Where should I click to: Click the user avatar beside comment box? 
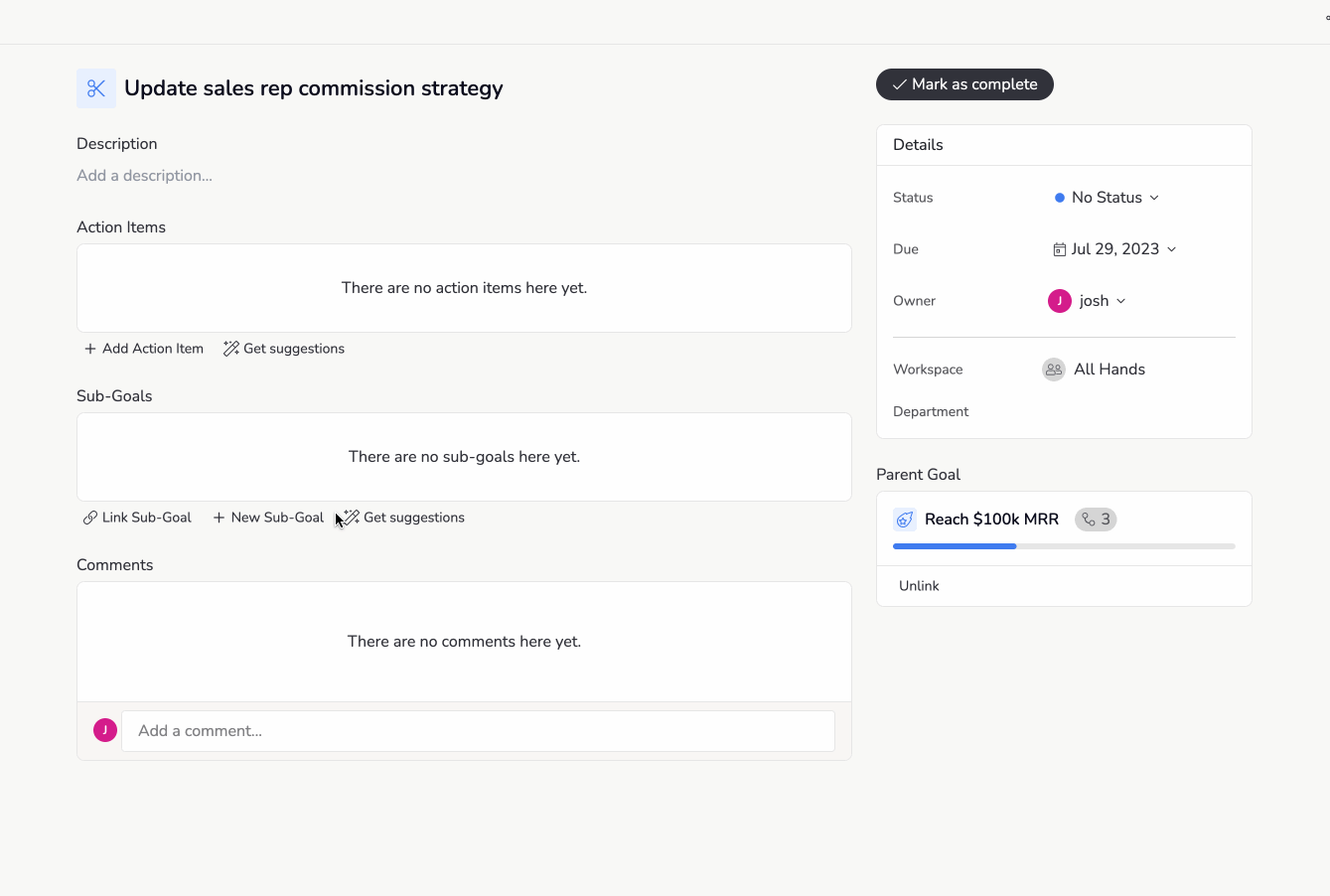pos(105,731)
